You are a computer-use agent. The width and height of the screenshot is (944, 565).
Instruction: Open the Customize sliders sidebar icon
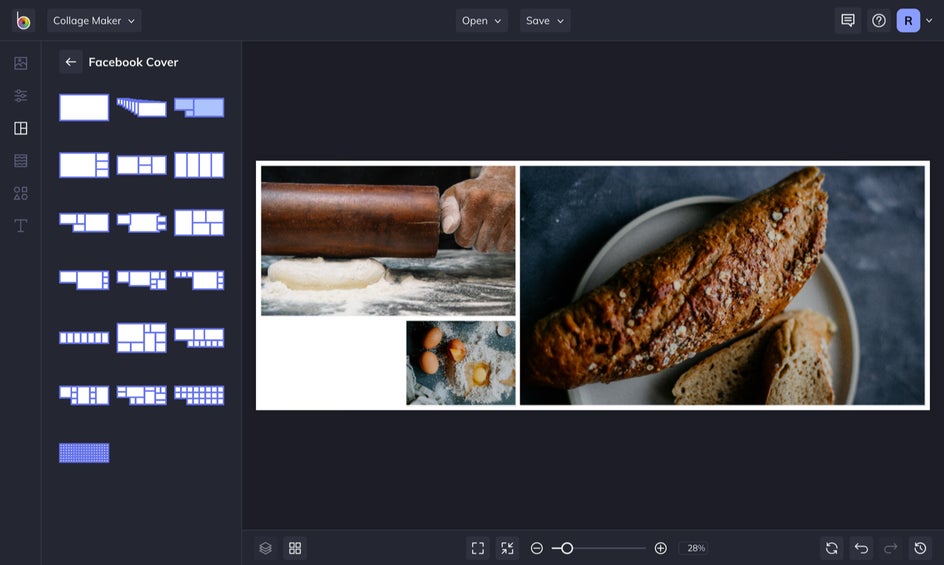click(20, 96)
